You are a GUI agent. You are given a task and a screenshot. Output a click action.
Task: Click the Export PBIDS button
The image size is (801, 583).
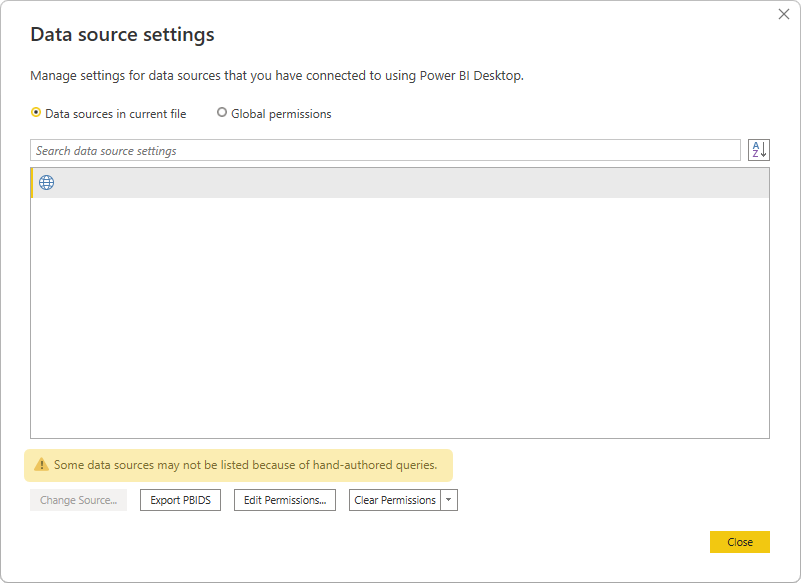point(180,500)
